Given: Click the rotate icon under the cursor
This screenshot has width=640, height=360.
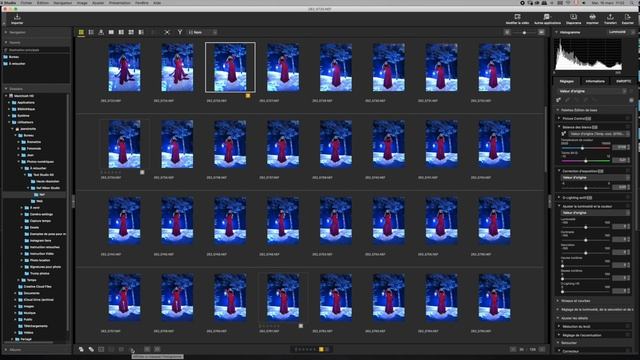Looking at the screenshot, I should coord(131,349).
